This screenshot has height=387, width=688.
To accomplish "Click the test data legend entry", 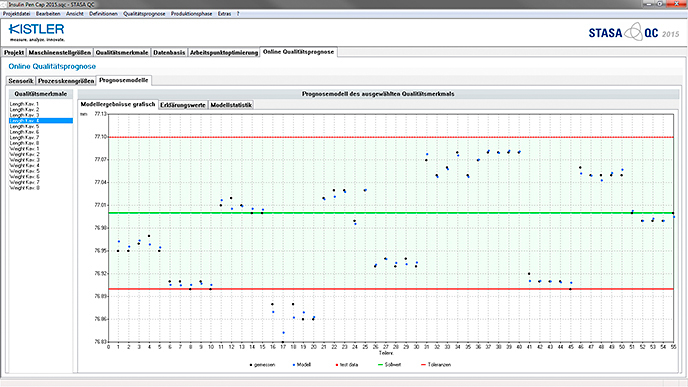I will tap(347, 365).
